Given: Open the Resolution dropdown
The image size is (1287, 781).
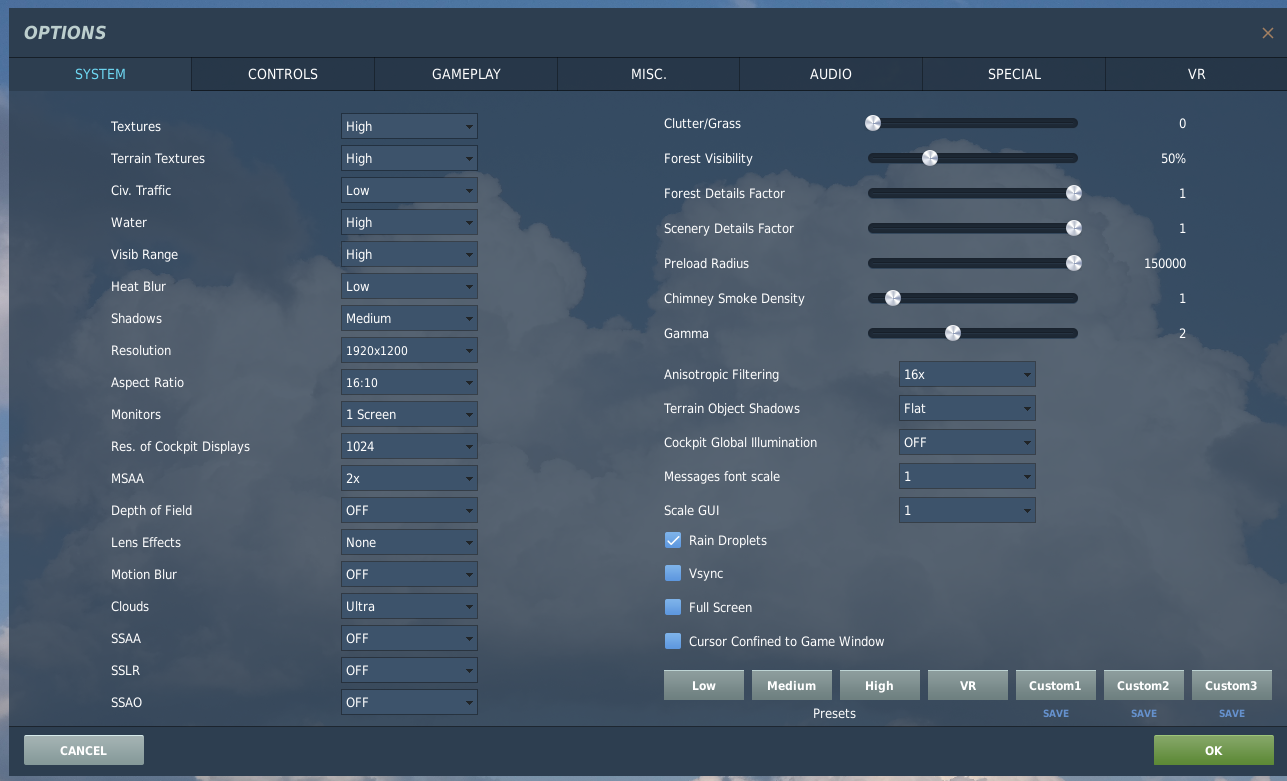Looking at the screenshot, I should 409,350.
